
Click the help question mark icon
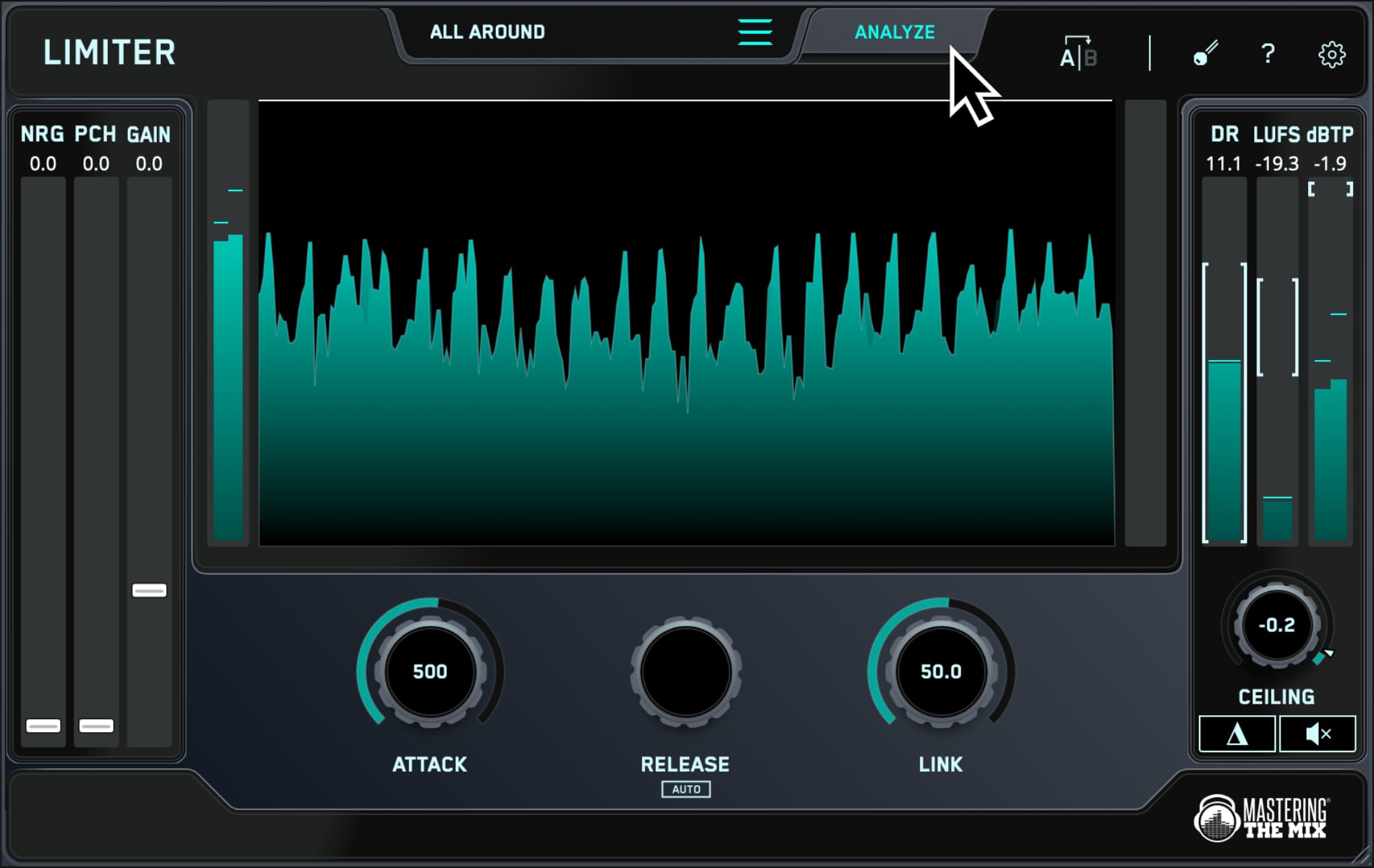pyautogui.click(x=1268, y=50)
